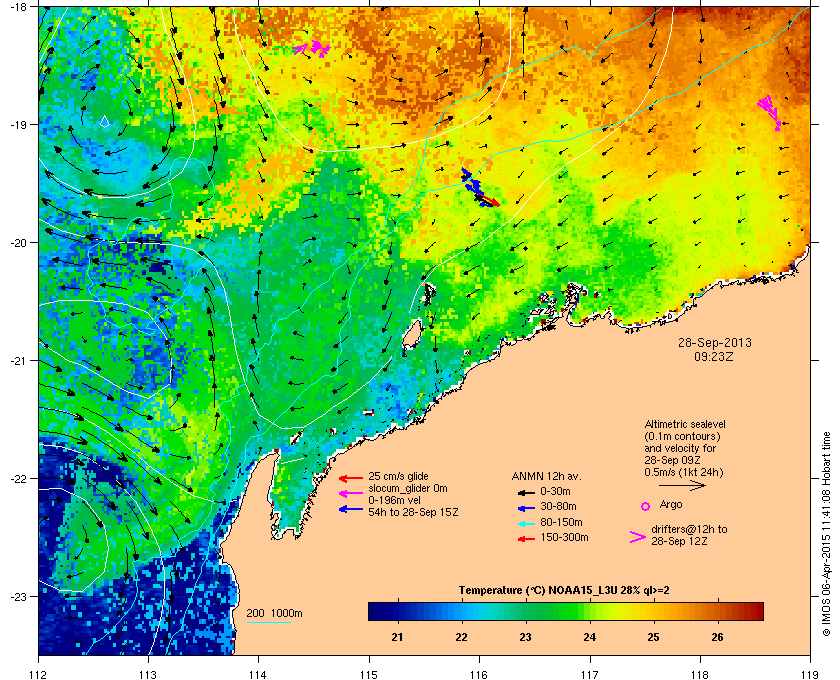Viewport: 840px width, 680px height.
Task: Click the red 25 cm/s glide arrow
Action: (351, 478)
